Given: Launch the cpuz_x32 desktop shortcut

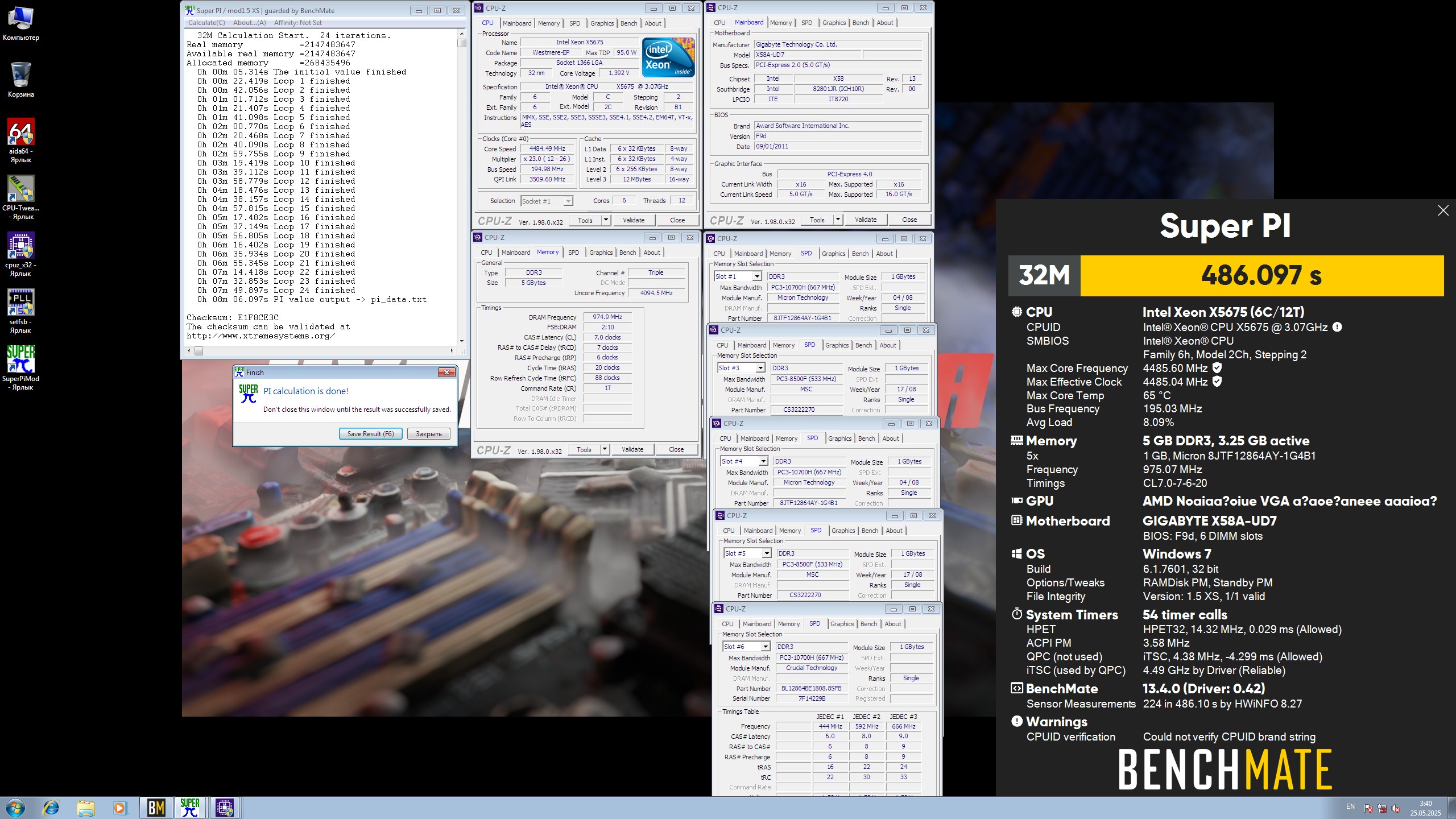Looking at the screenshot, I should [21, 254].
